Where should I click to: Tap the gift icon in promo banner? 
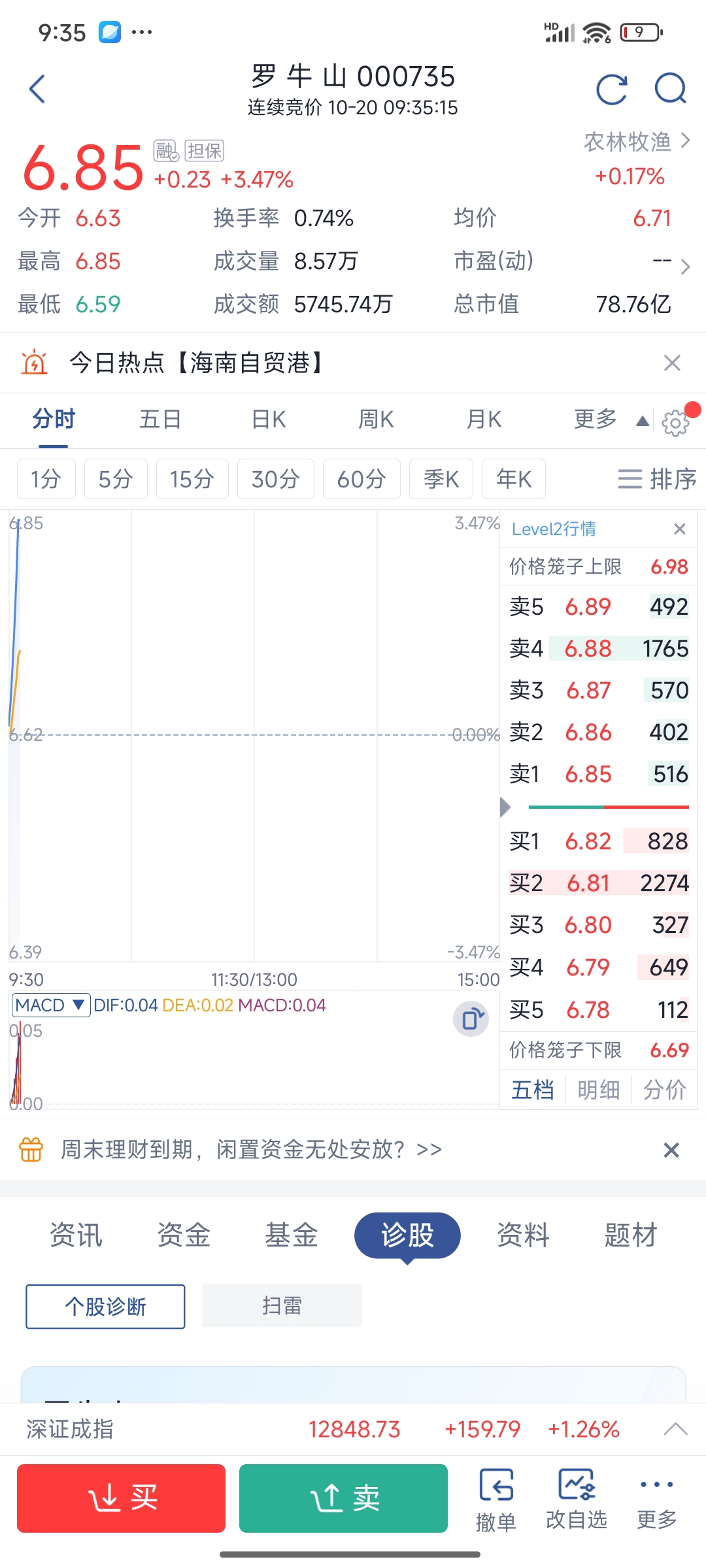pos(31,1149)
